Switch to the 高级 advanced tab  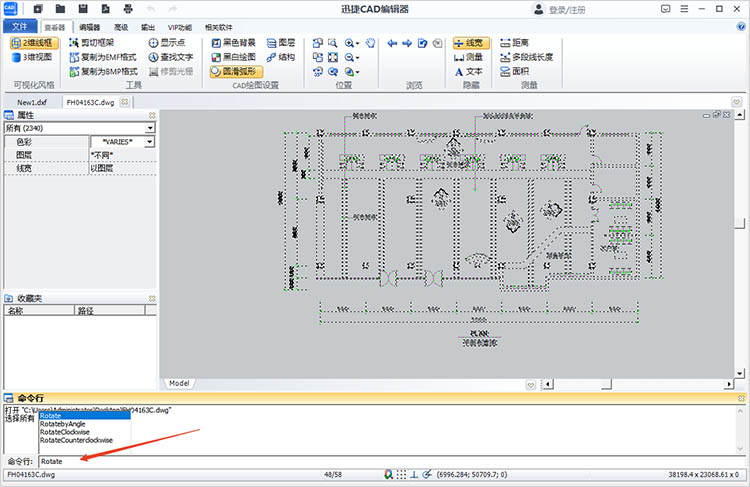click(x=121, y=27)
